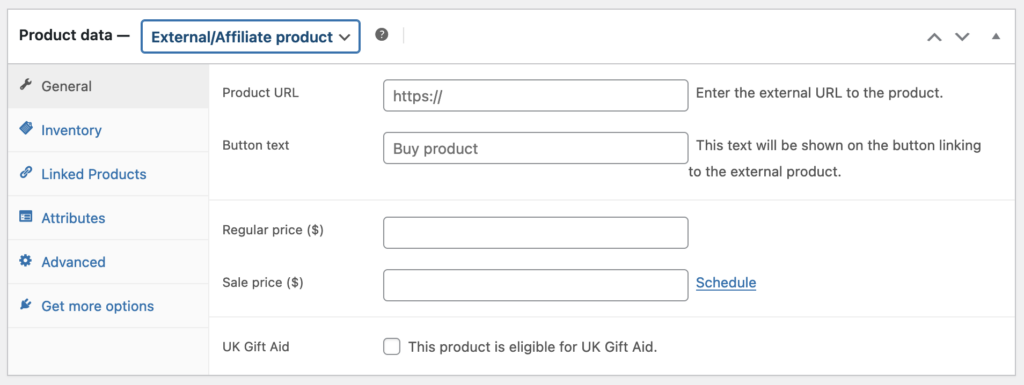The width and height of the screenshot is (1024, 385).
Task: Move the panel up with the up arrow
Action: pyautogui.click(x=935, y=37)
